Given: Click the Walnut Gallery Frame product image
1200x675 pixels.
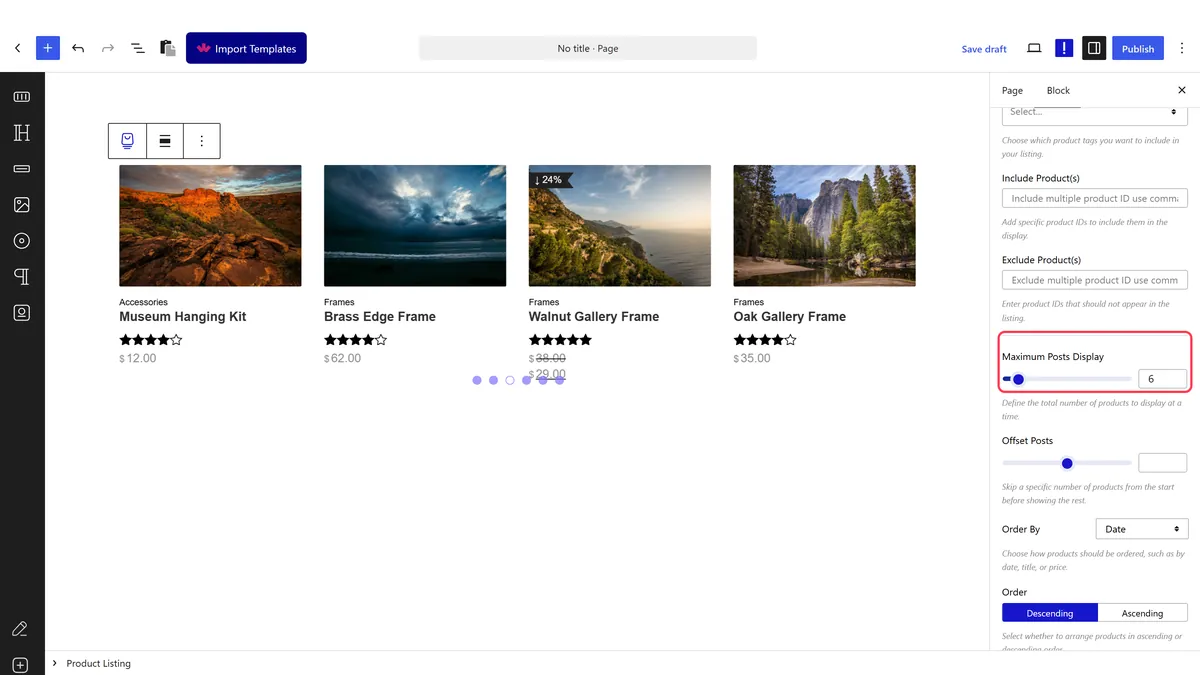Looking at the screenshot, I should click(x=620, y=226).
